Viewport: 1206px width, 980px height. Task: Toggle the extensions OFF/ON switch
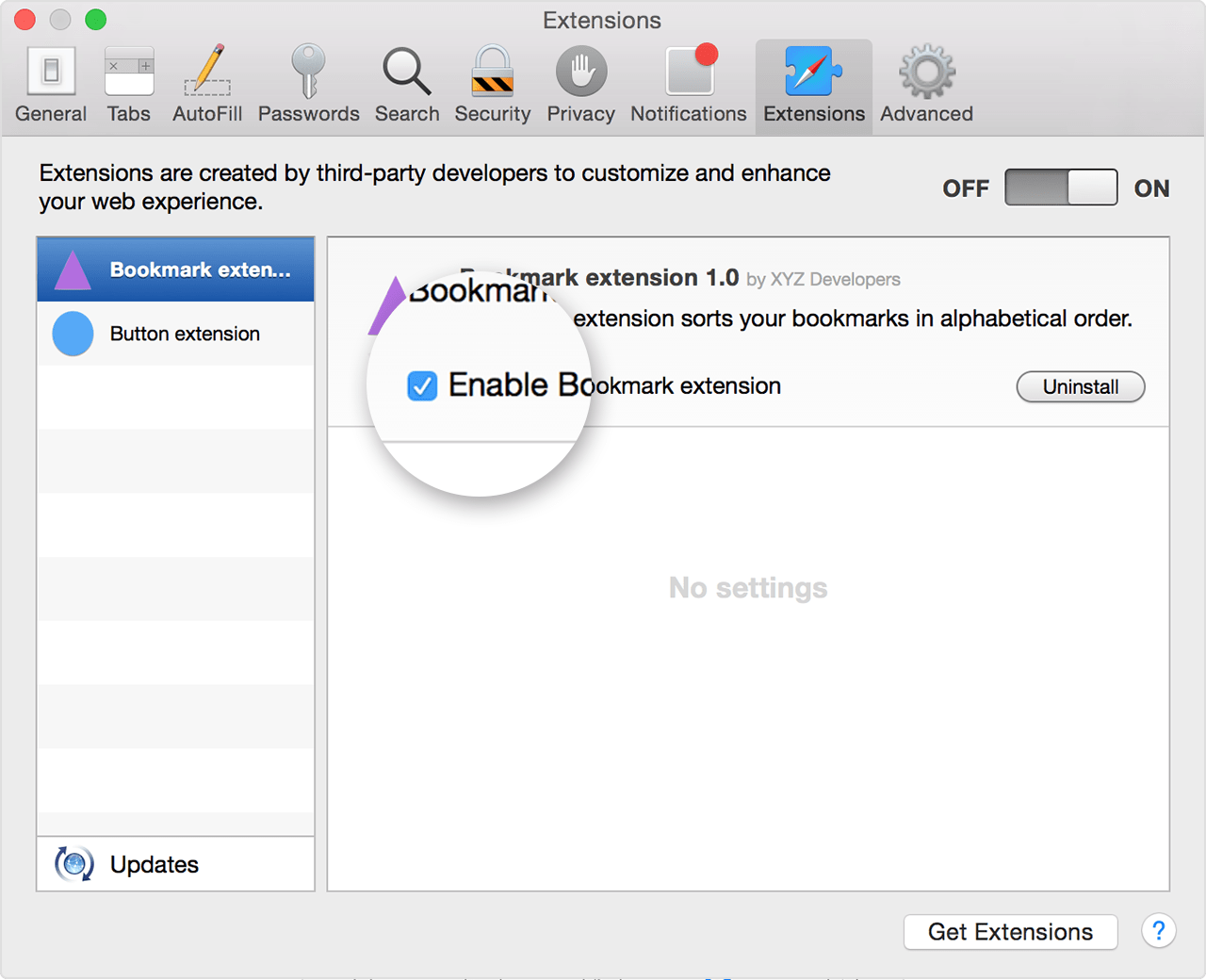1061,188
